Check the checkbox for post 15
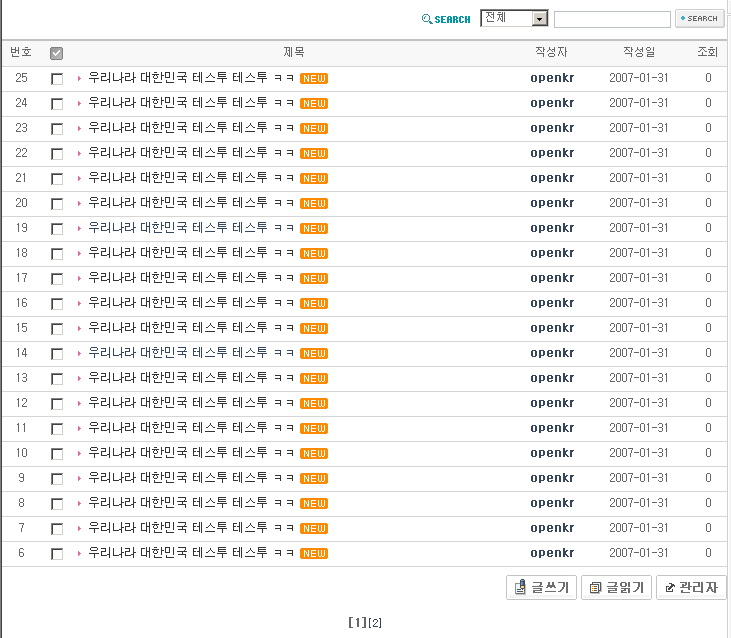 [x=57, y=329]
